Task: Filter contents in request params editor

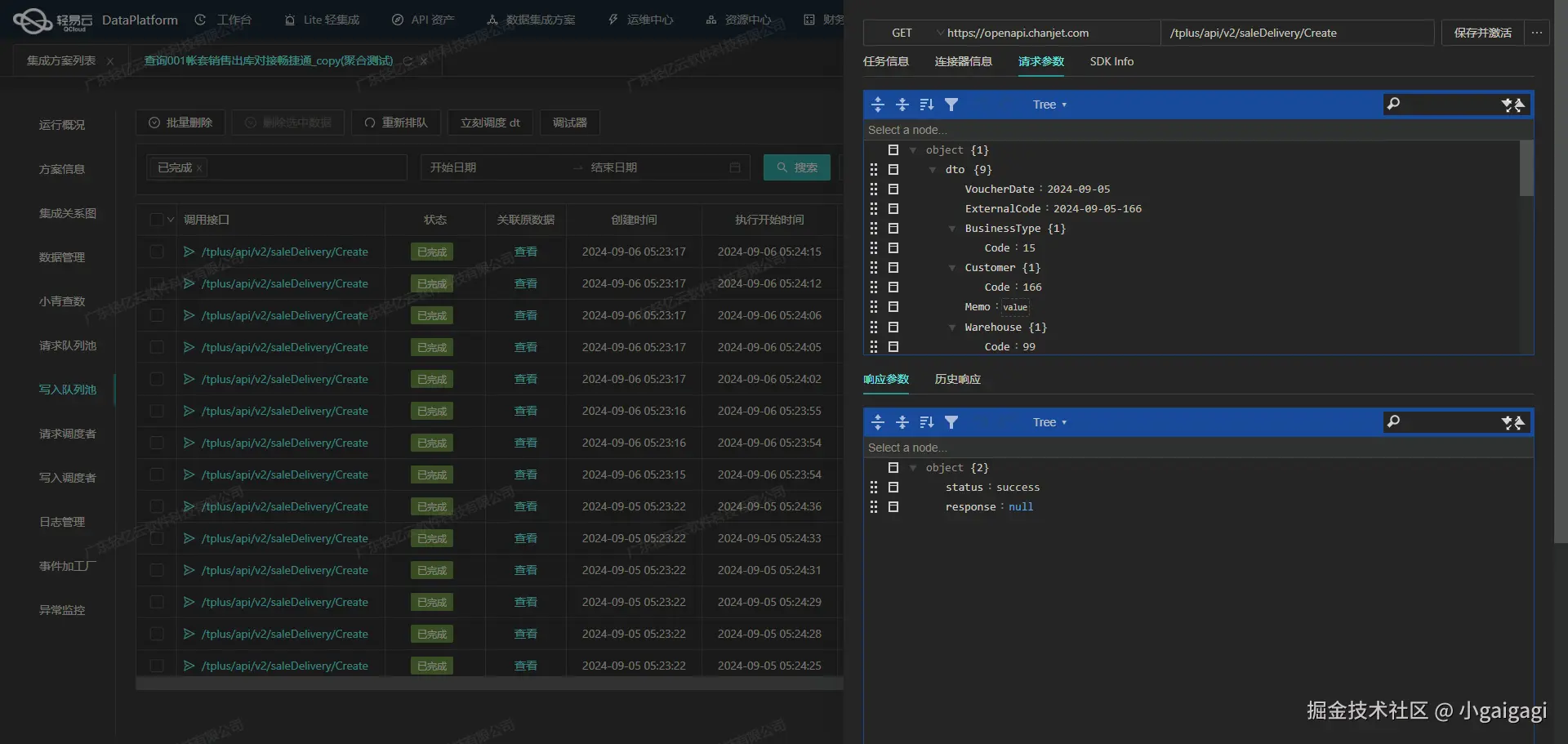Action: pyautogui.click(x=951, y=105)
